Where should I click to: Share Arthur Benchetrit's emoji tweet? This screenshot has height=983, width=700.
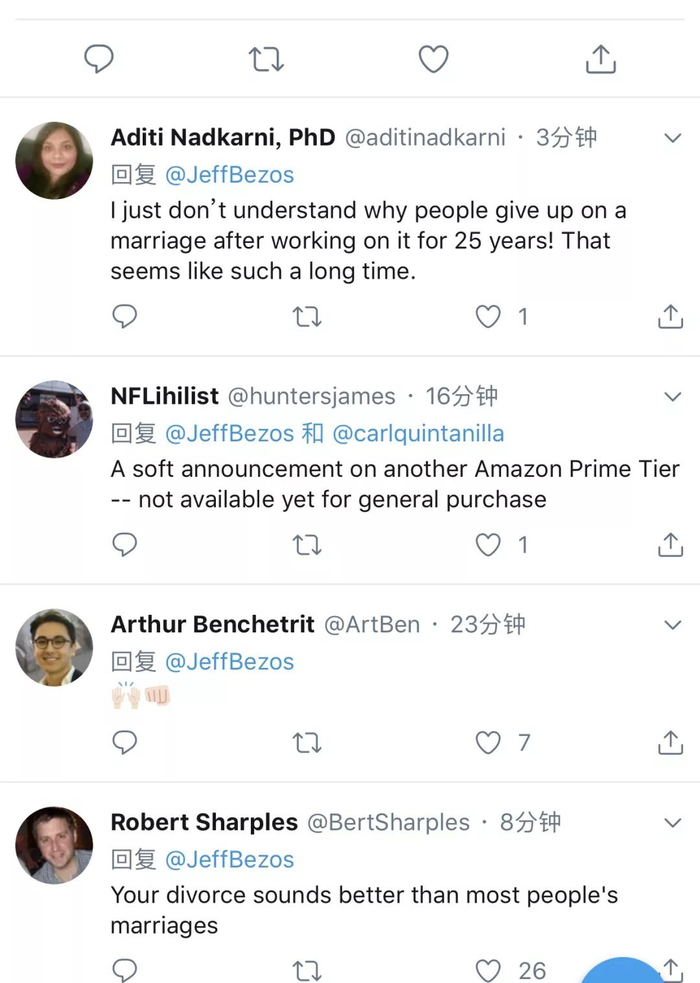click(x=670, y=742)
